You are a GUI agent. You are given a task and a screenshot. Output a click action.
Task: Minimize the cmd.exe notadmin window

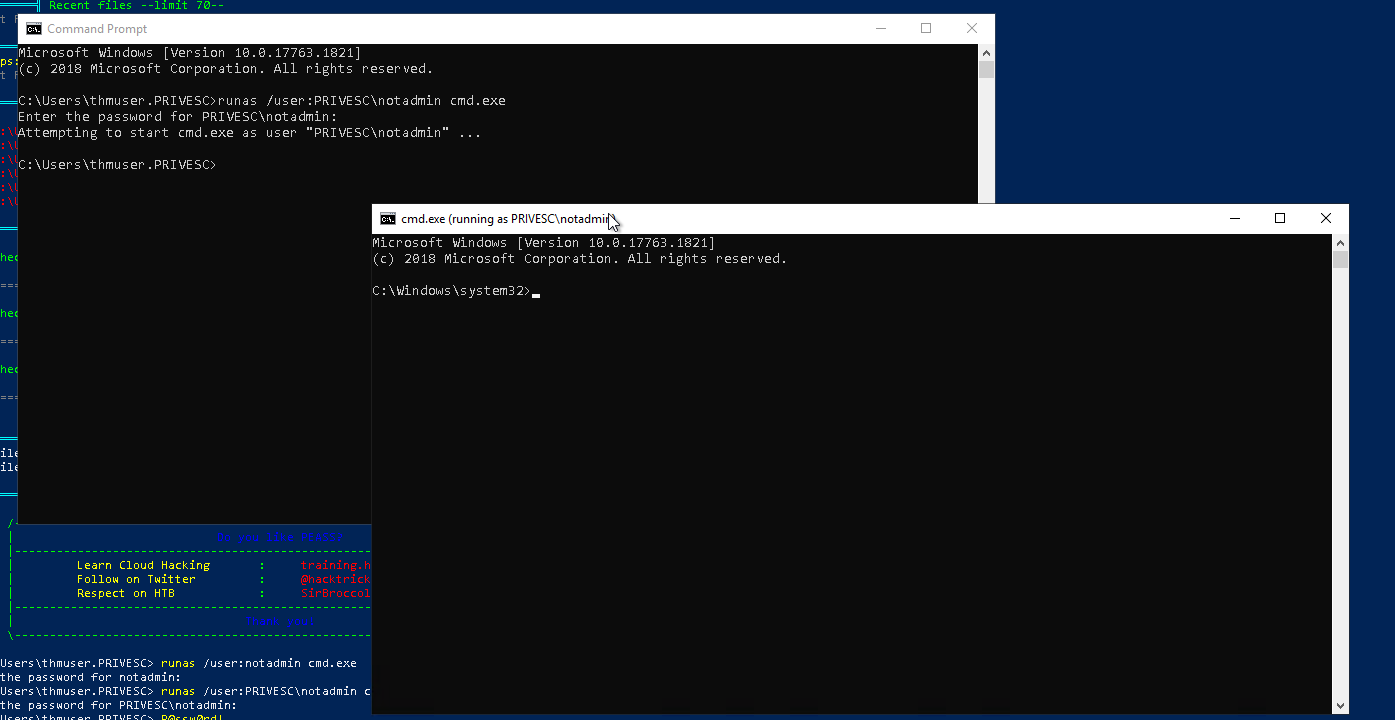tap(1234, 219)
